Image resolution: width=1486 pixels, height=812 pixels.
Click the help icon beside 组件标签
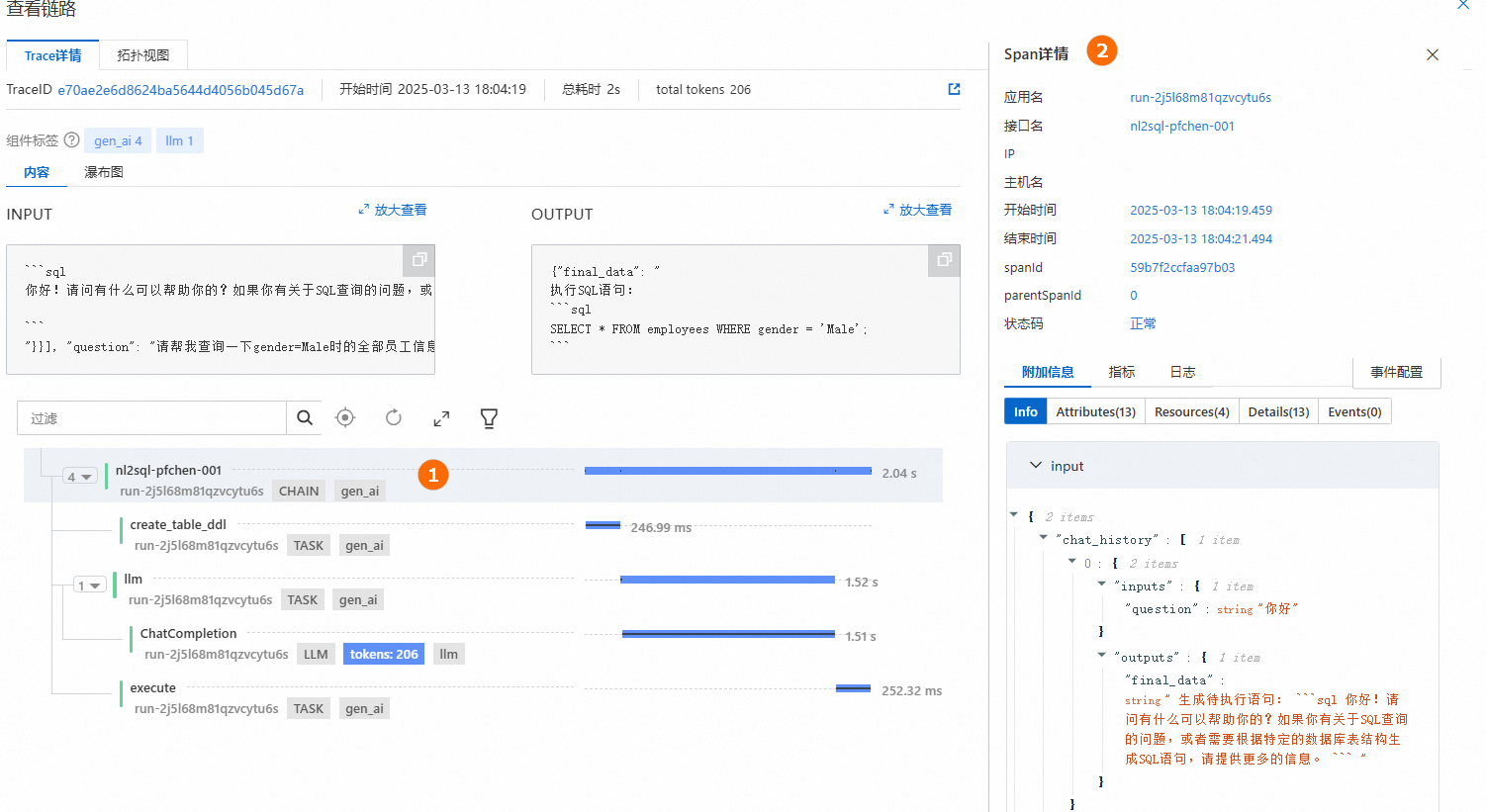(x=71, y=140)
